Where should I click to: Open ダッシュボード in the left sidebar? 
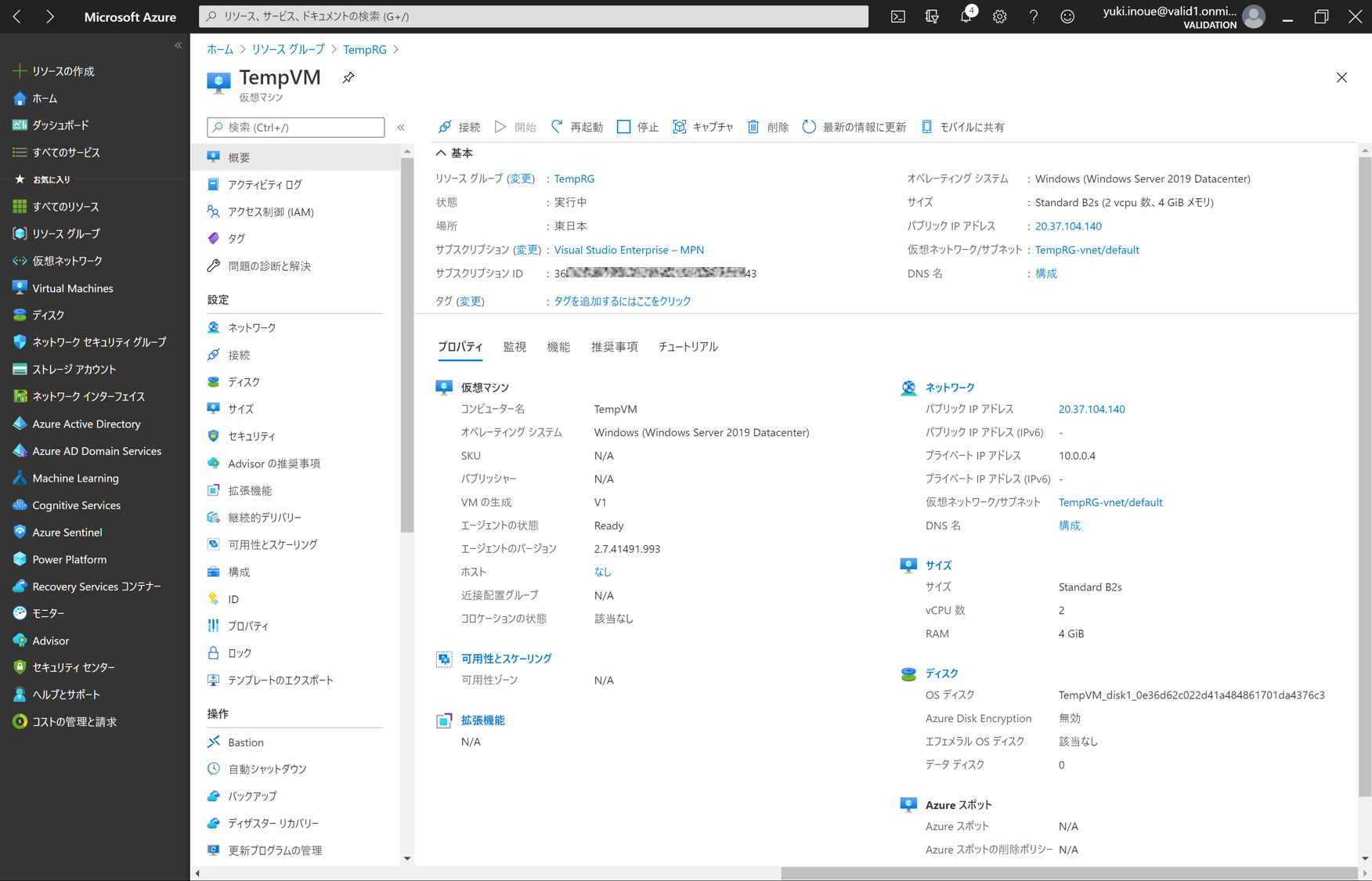pyautogui.click(x=51, y=125)
